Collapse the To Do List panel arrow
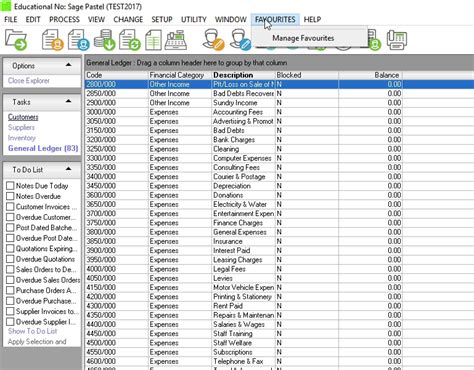 [68, 169]
